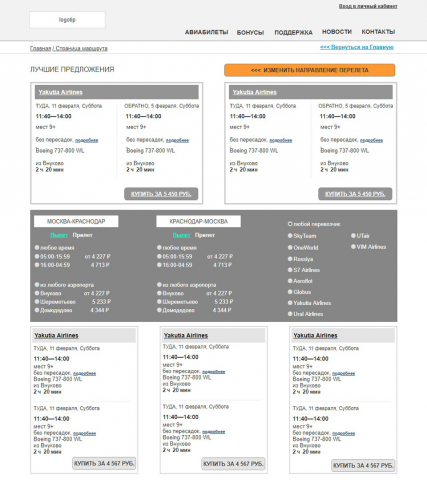Open Yakutia Airlines title of rightmost bottom card
Viewport: 427px width, 480px height.
[x=315, y=336]
